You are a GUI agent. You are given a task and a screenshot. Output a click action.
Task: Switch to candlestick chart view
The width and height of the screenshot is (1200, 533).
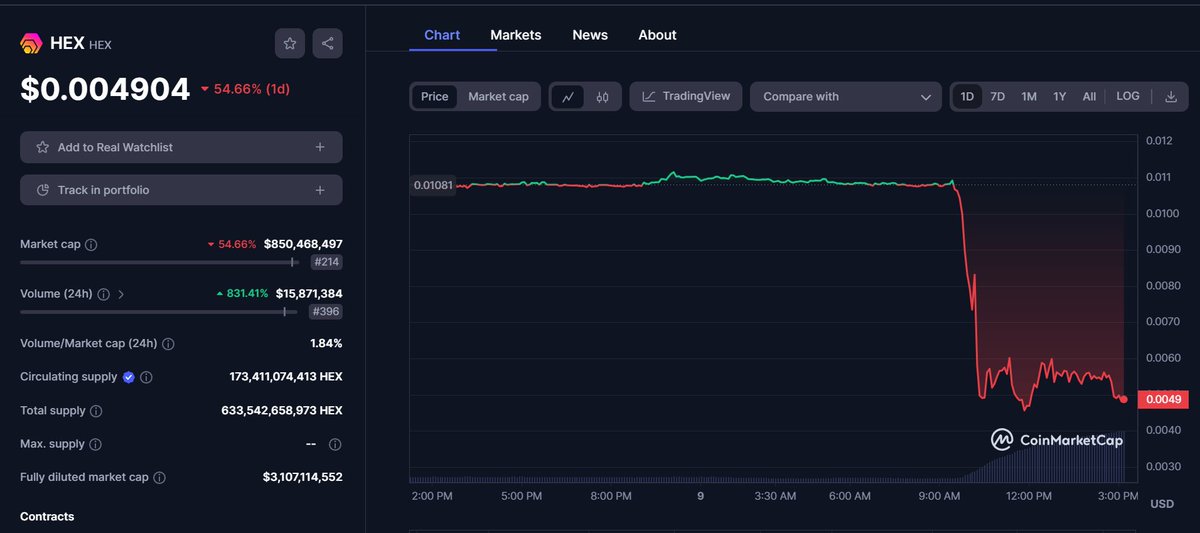[602, 97]
